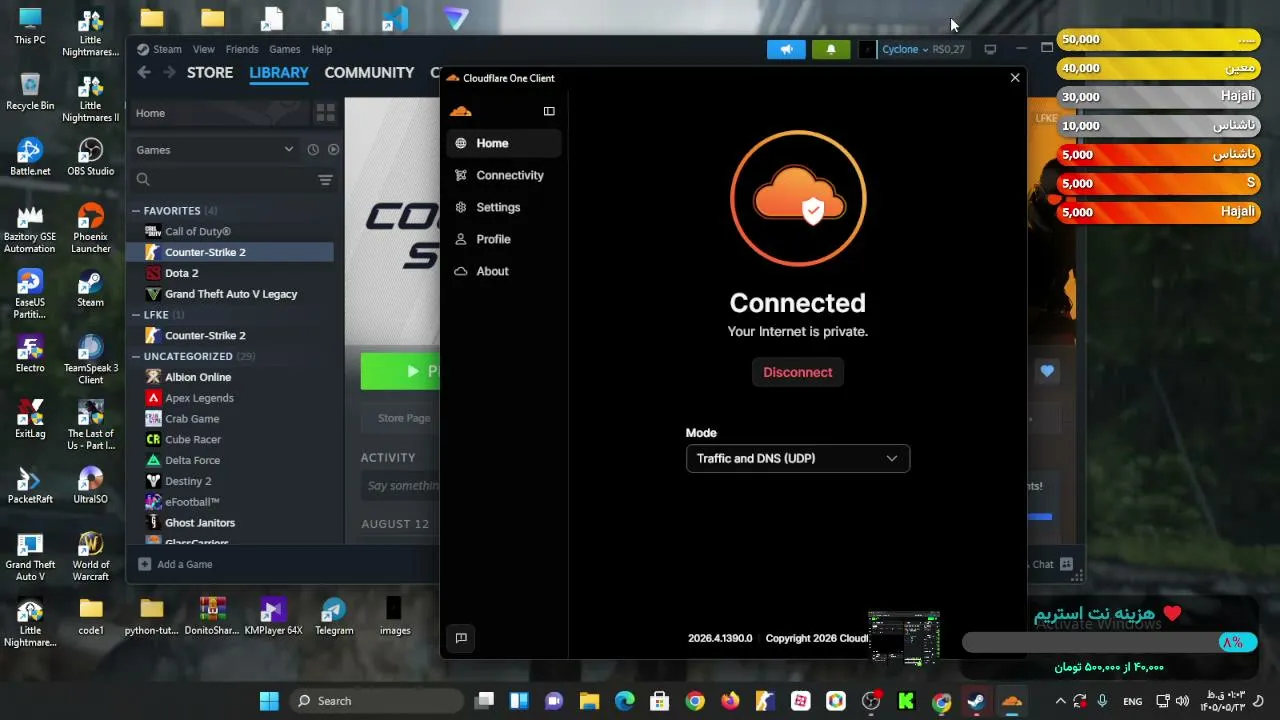Open Firefox from the taskbar
The height and width of the screenshot is (720, 1280).
point(730,701)
